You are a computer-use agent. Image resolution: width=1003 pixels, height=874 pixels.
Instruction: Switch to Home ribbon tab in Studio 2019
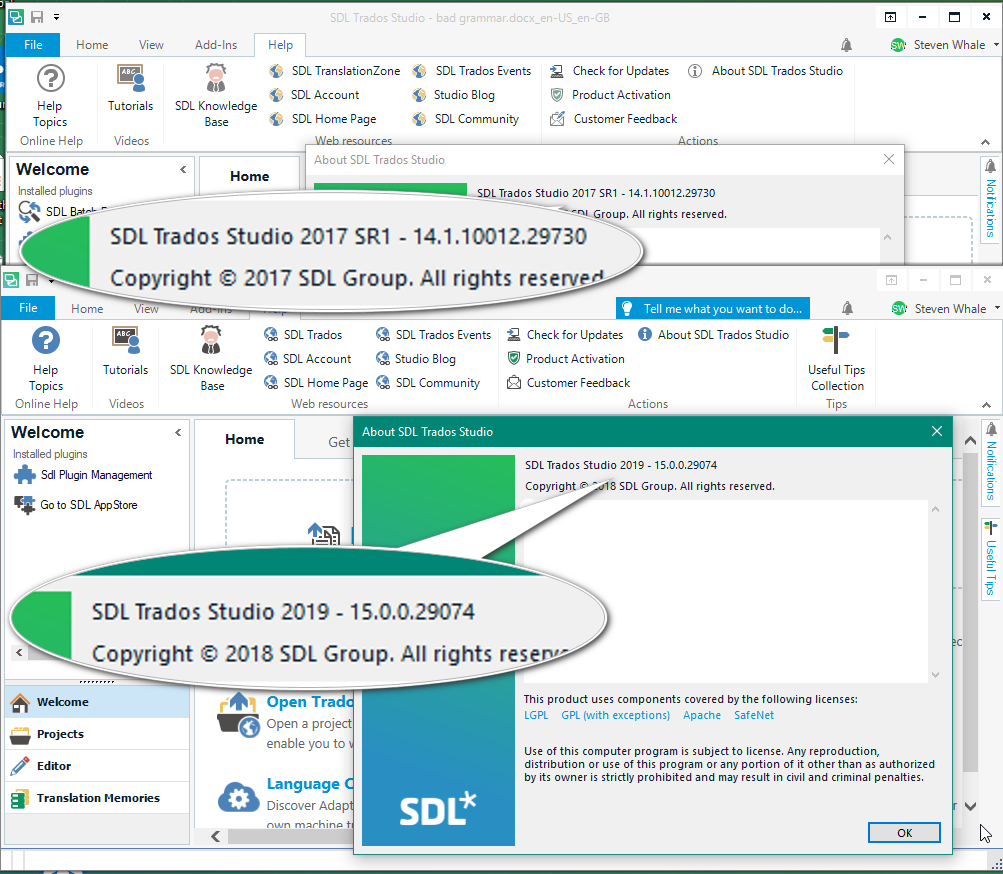point(87,308)
